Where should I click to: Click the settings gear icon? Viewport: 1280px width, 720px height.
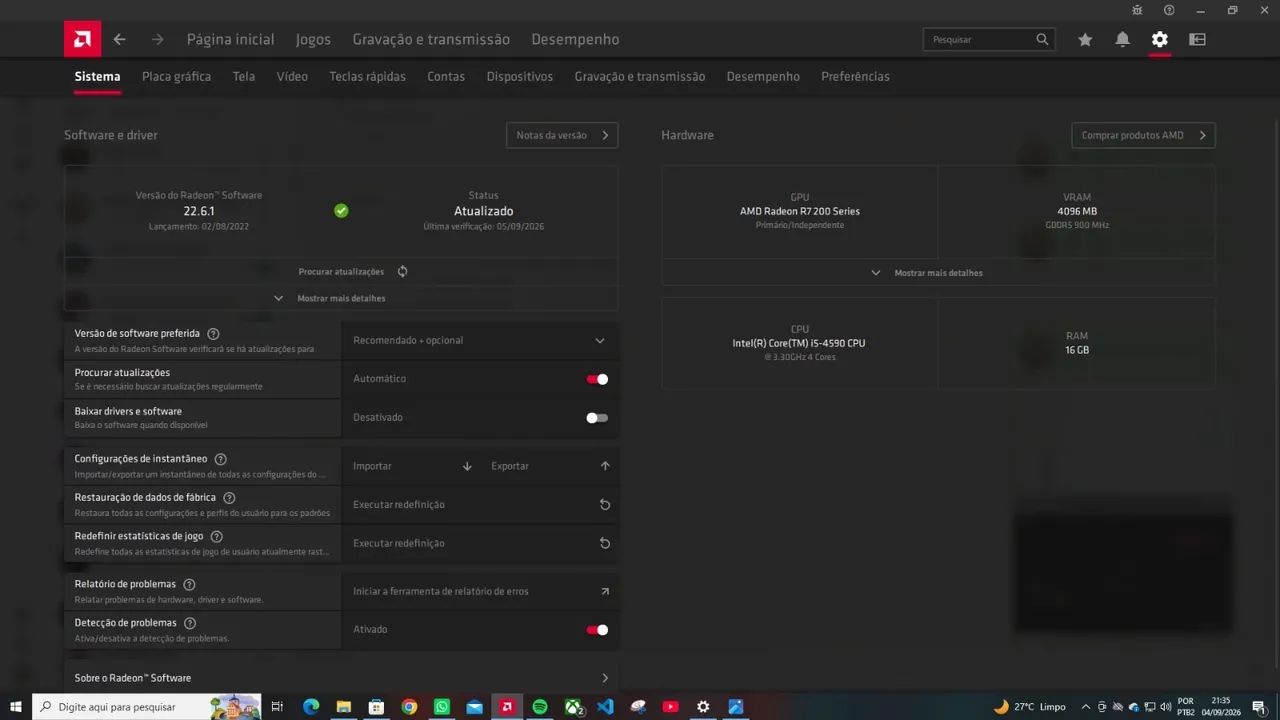(1159, 39)
